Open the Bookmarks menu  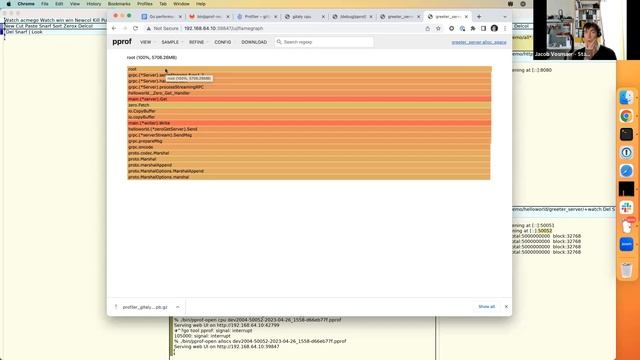tap(119, 4)
